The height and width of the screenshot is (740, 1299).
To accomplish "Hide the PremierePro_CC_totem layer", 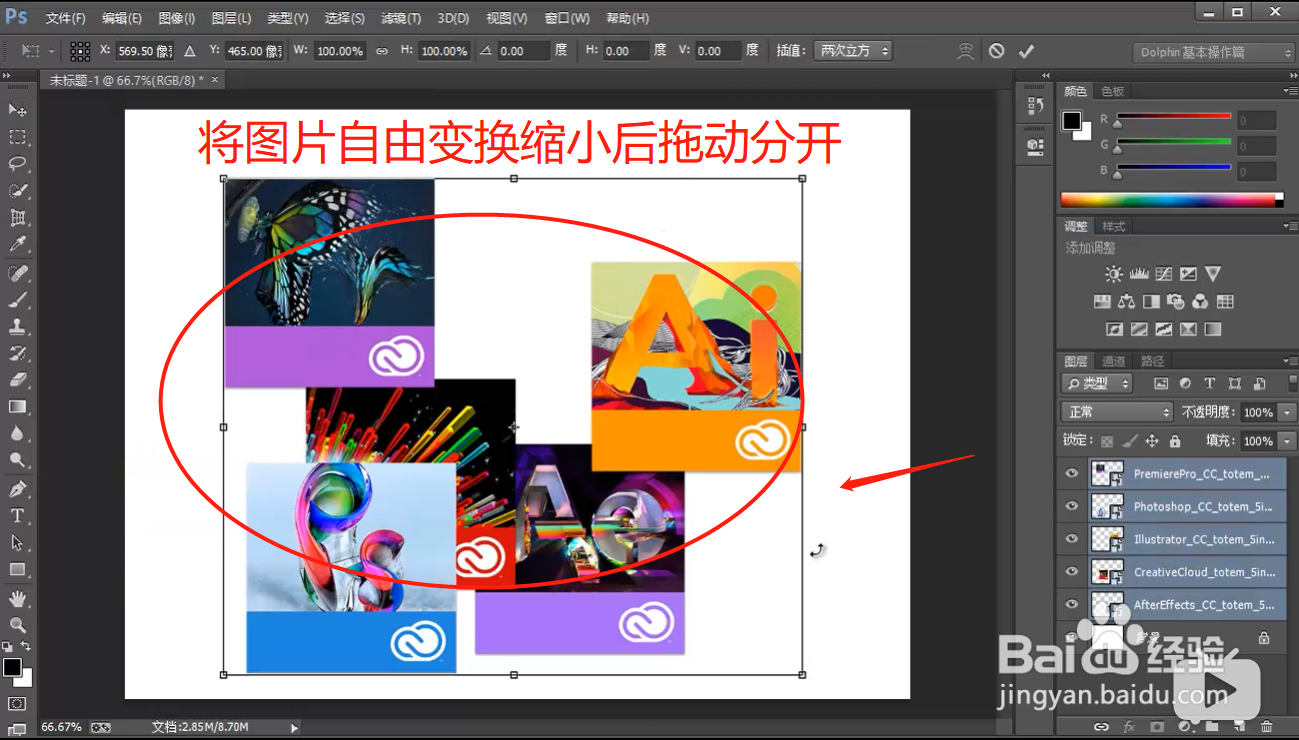I will point(1071,473).
